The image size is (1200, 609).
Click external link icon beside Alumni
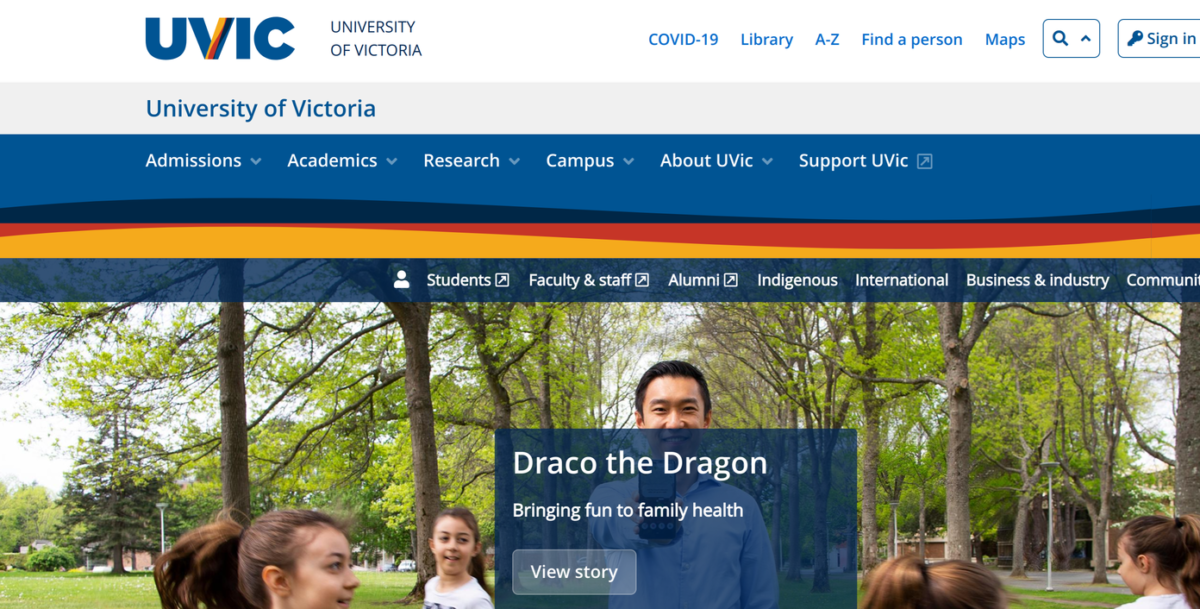730,280
